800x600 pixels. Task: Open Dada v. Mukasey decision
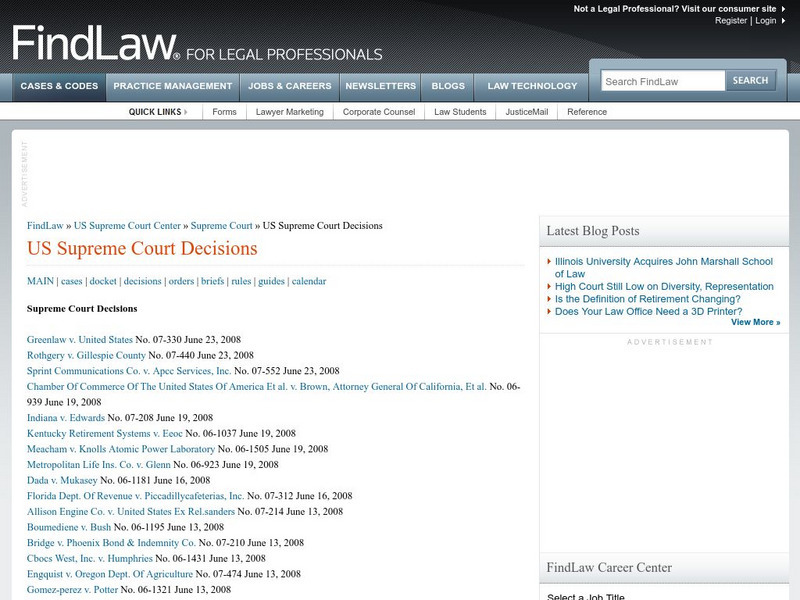pyautogui.click(x=62, y=481)
